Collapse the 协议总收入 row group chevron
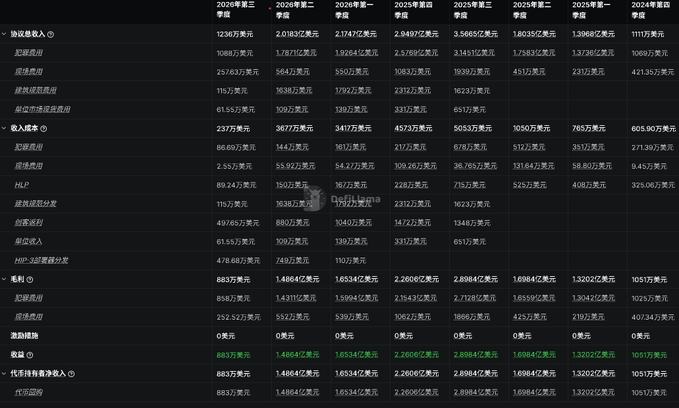The image size is (679, 408). 4,34
